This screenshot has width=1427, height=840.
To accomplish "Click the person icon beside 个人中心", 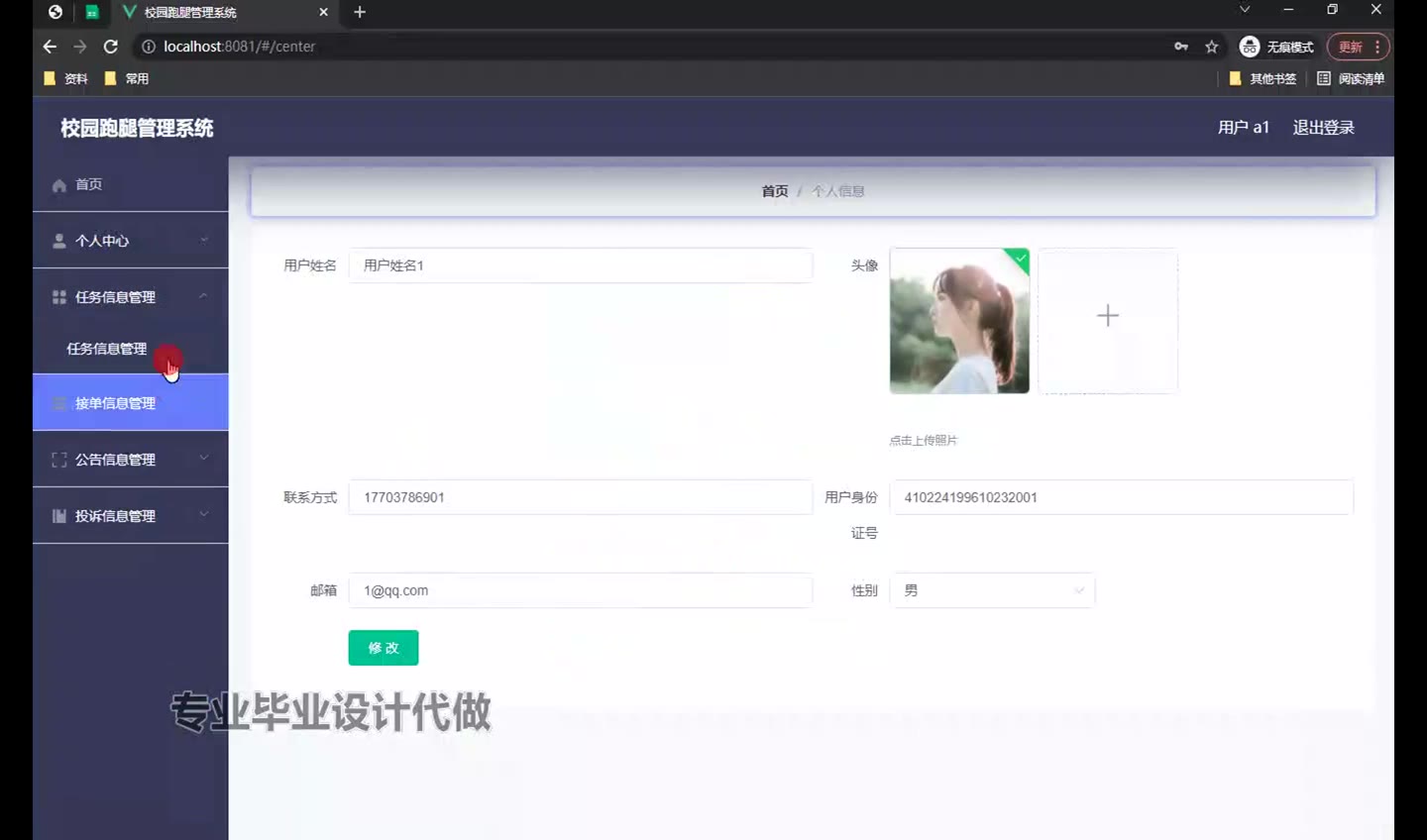I will (x=59, y=241).
